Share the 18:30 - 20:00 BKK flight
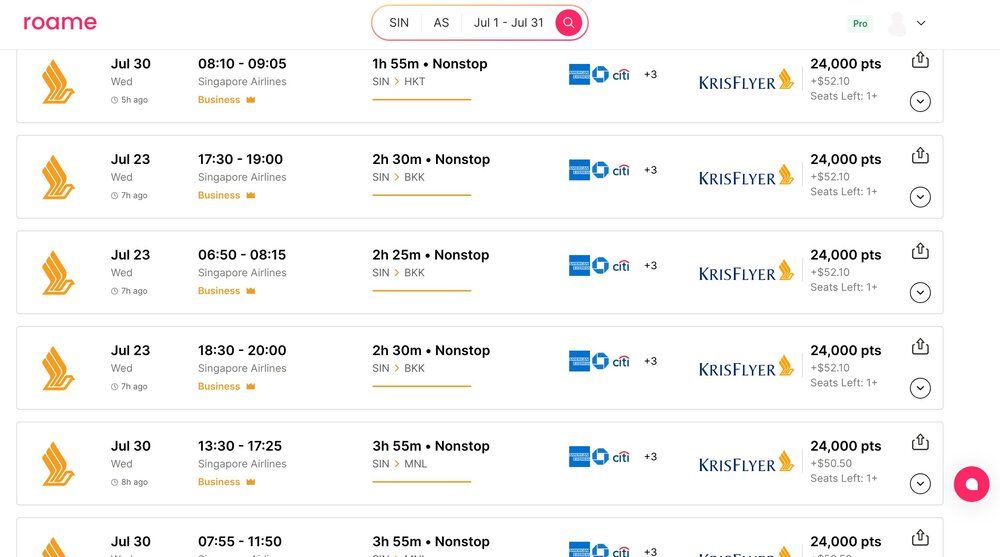Viewport: 1000px width, 557px height. click(x=921, y=347)
